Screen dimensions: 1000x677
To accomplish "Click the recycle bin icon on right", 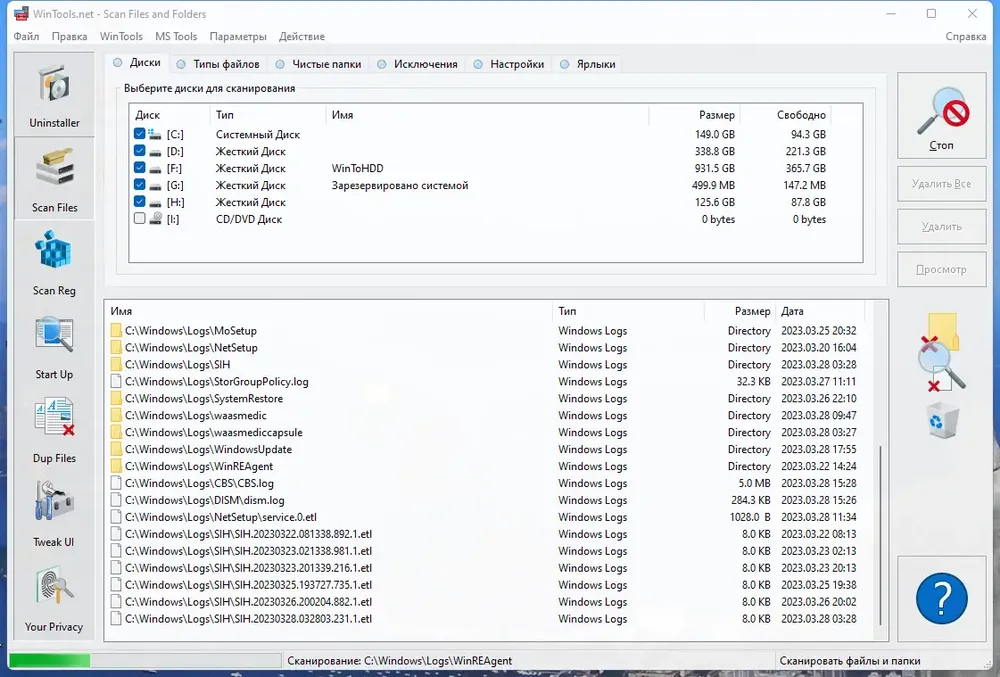I will tap(942, 420).
